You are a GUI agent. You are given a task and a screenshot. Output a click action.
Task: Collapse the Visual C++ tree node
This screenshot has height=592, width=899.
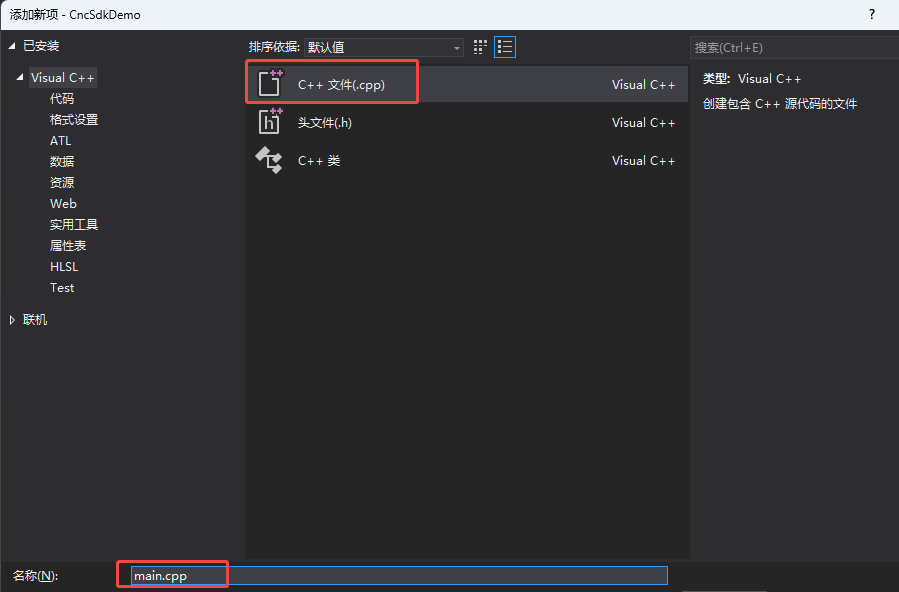(20, 78)
